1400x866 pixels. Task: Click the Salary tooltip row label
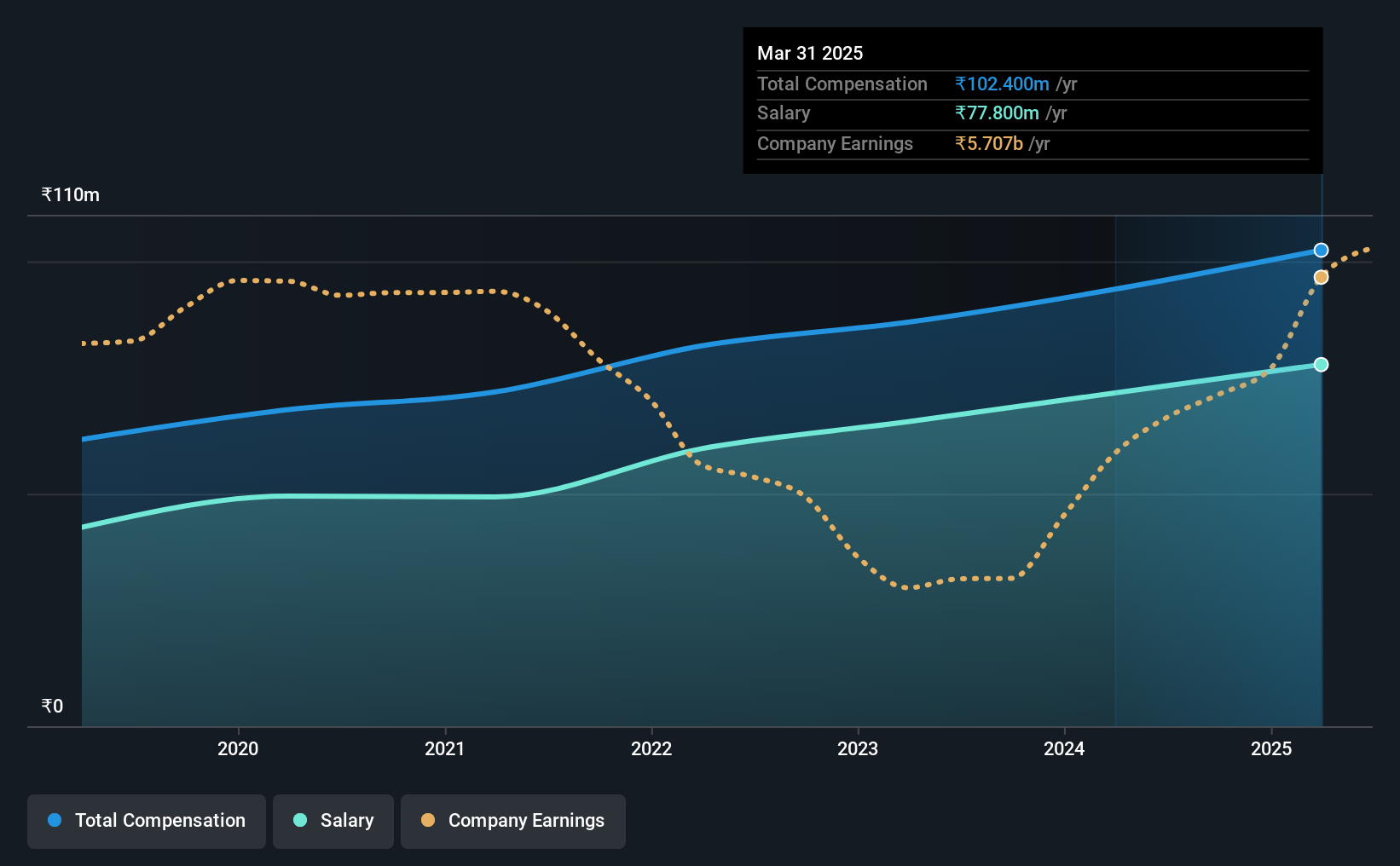(x=784, y=113)
